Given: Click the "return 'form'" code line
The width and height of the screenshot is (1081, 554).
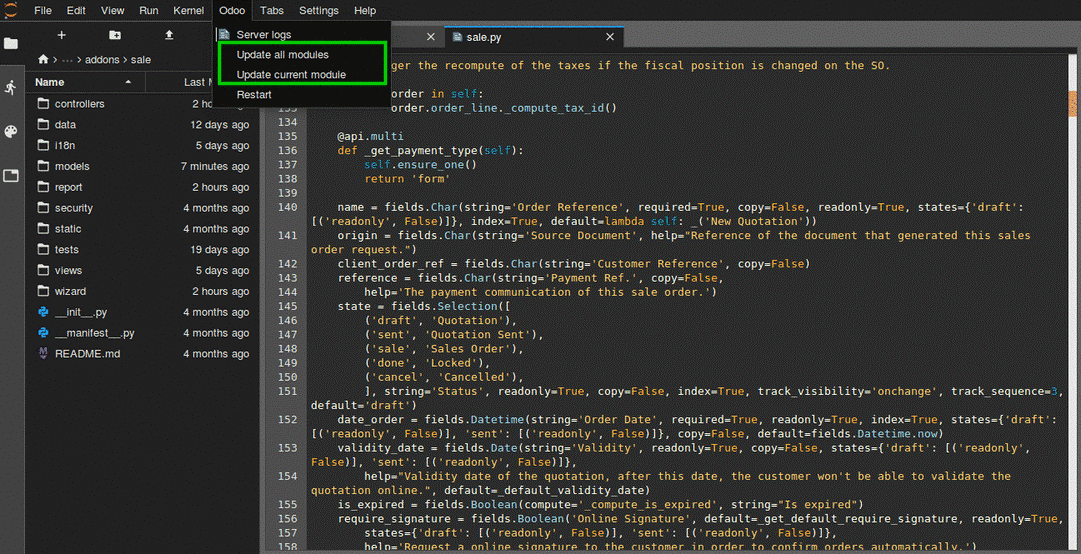Looking at the screenshot, I should click(407, 178).
